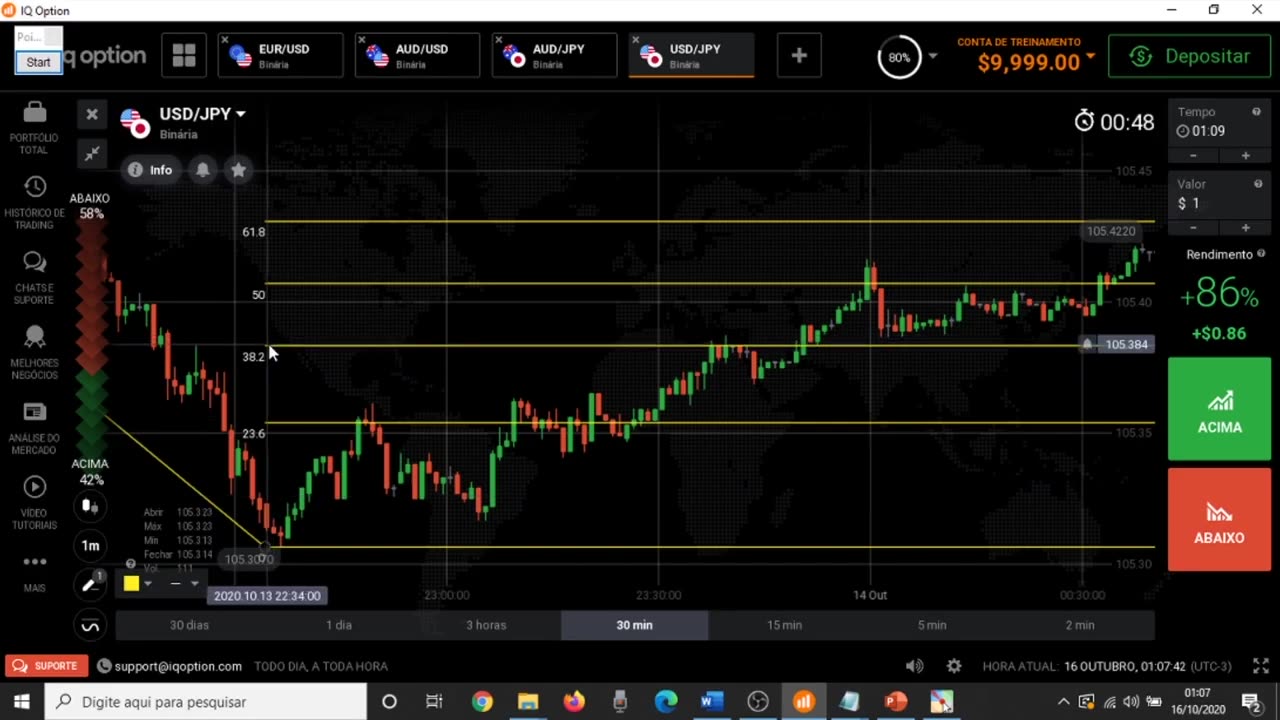Close the AUD/JPY tab
Viewport: 1280px width, 720px height.
click(499, 40)
